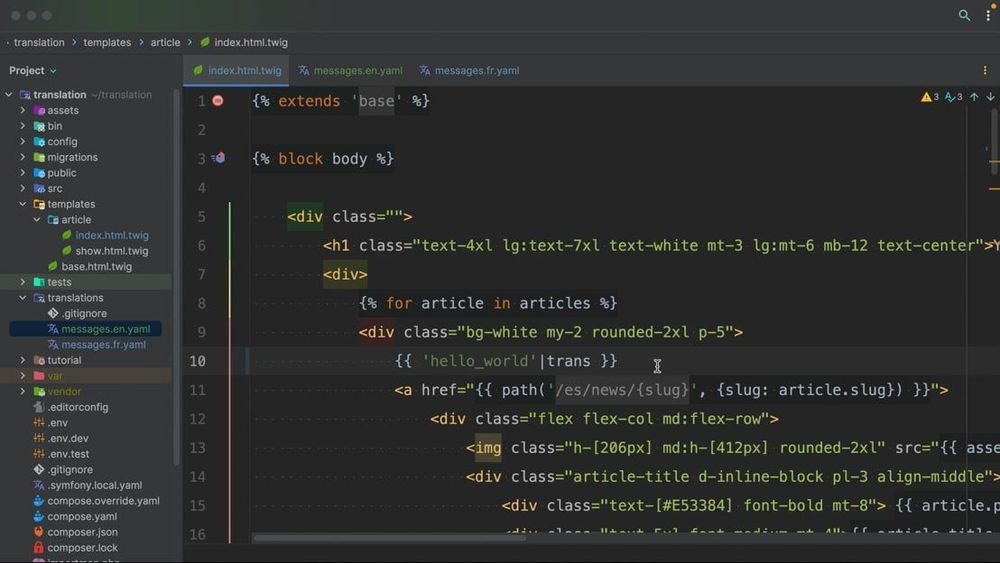Click the 'hello_world' string on line 10
Image resolution: width=1000 pixels, height=563 pixels.
click(x=479, y=361)
